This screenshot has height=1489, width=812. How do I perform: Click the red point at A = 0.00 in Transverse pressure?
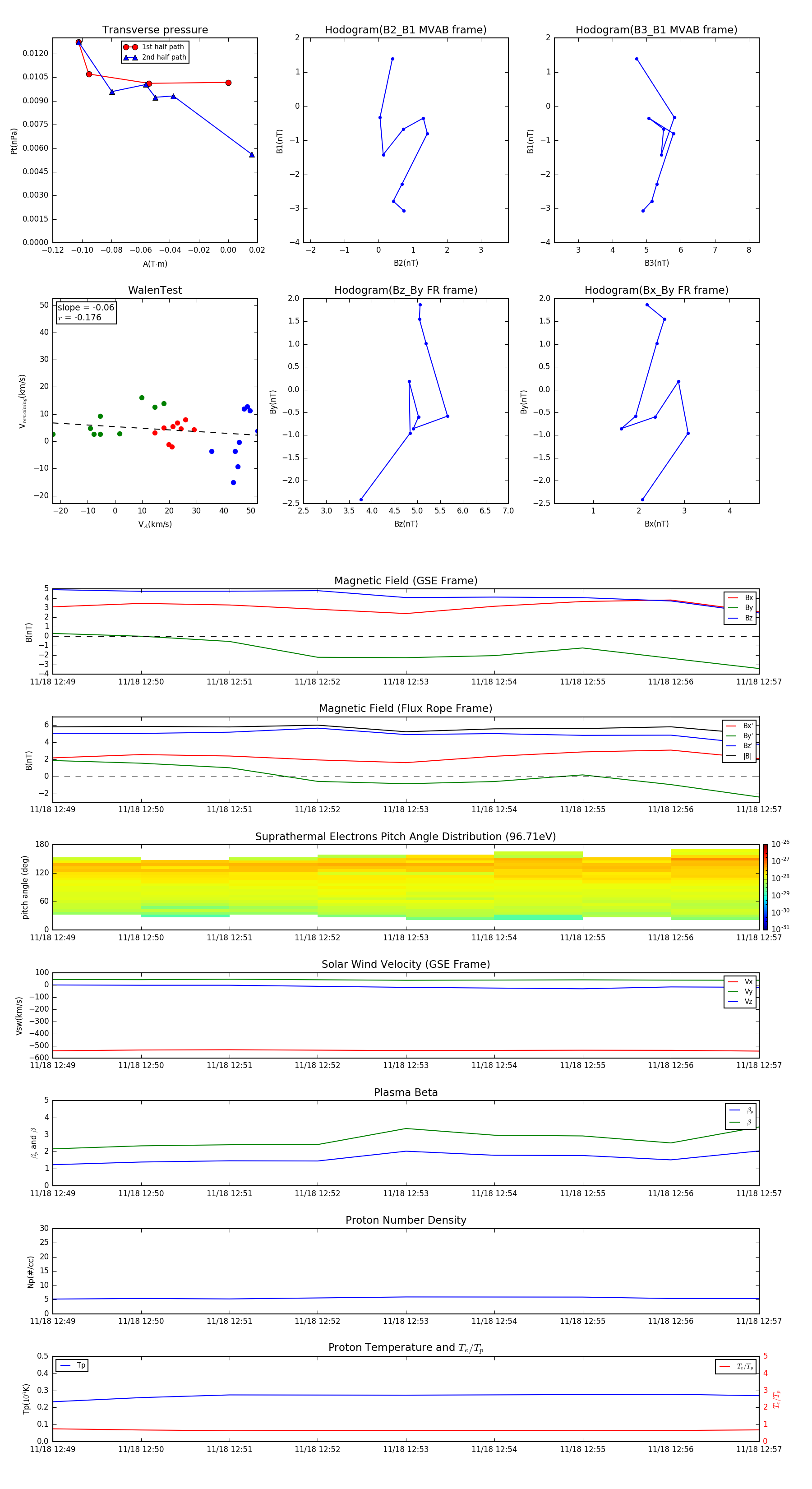228,83
